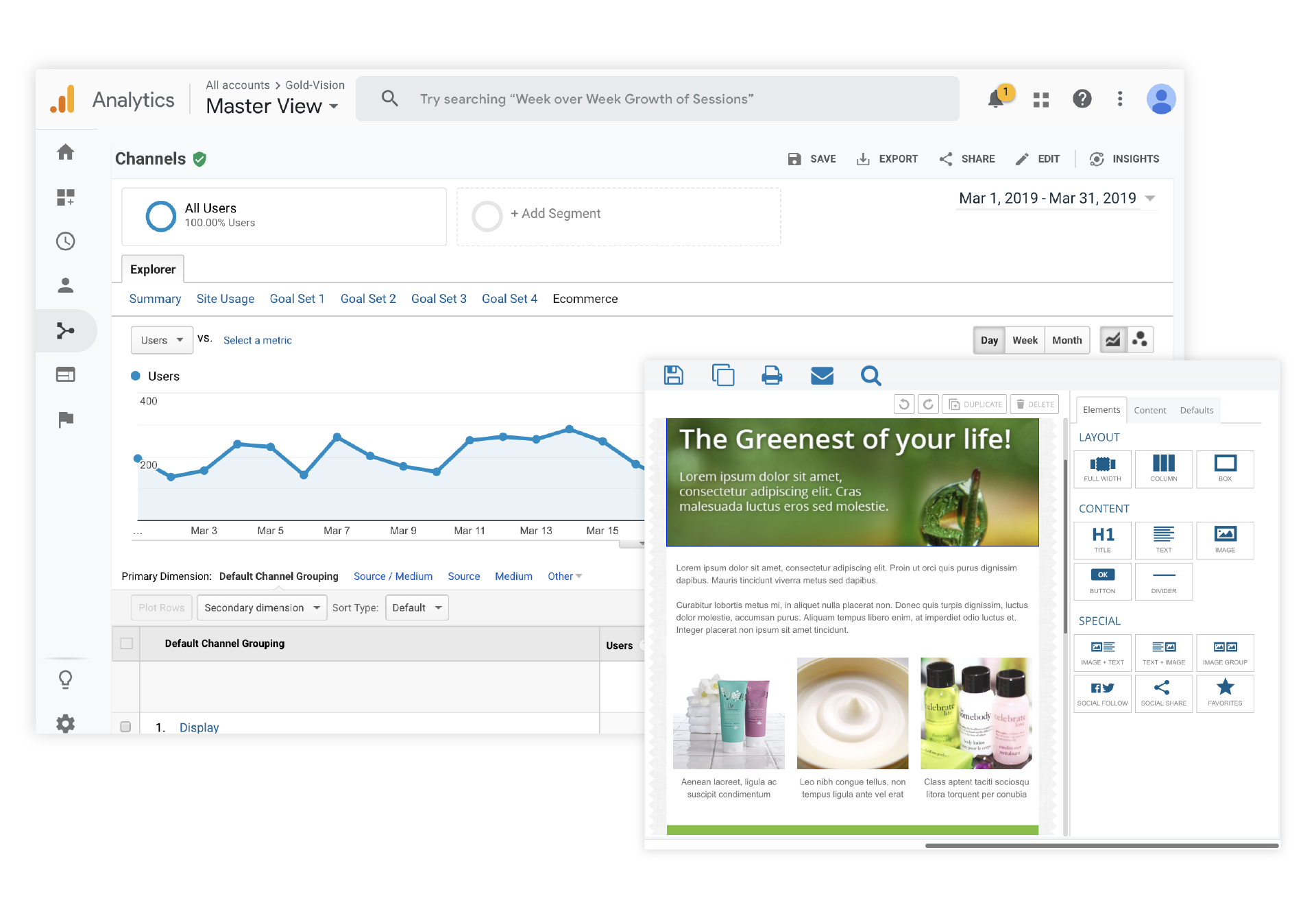
Task: Add a Divider content element
Action: 1163,582
